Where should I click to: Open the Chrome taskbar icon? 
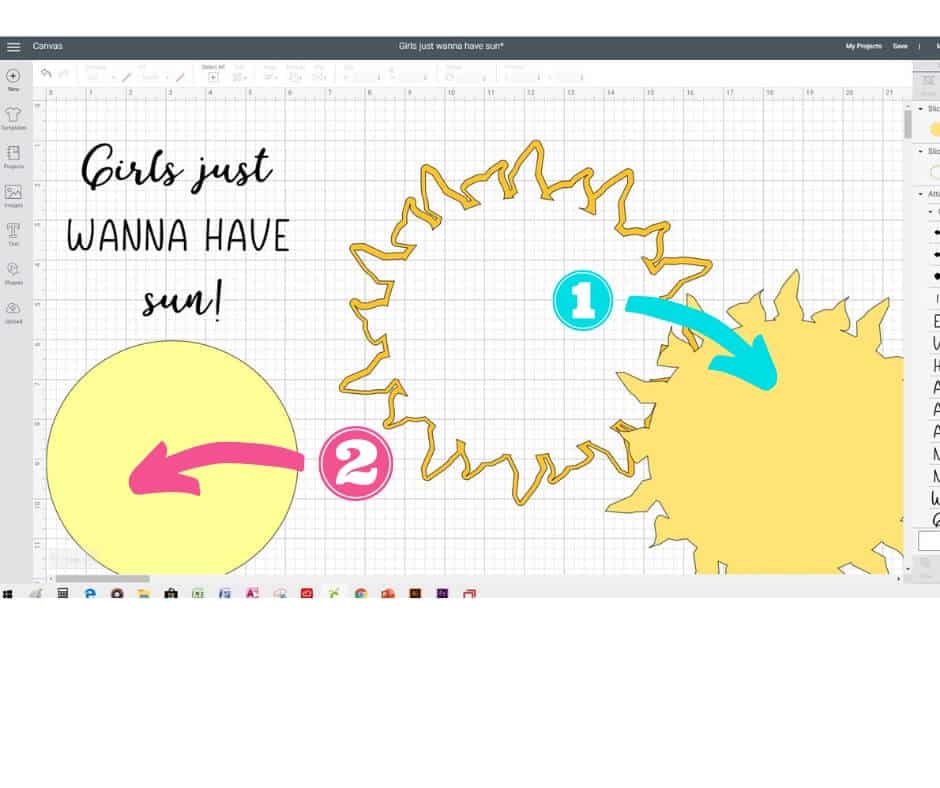360,594
